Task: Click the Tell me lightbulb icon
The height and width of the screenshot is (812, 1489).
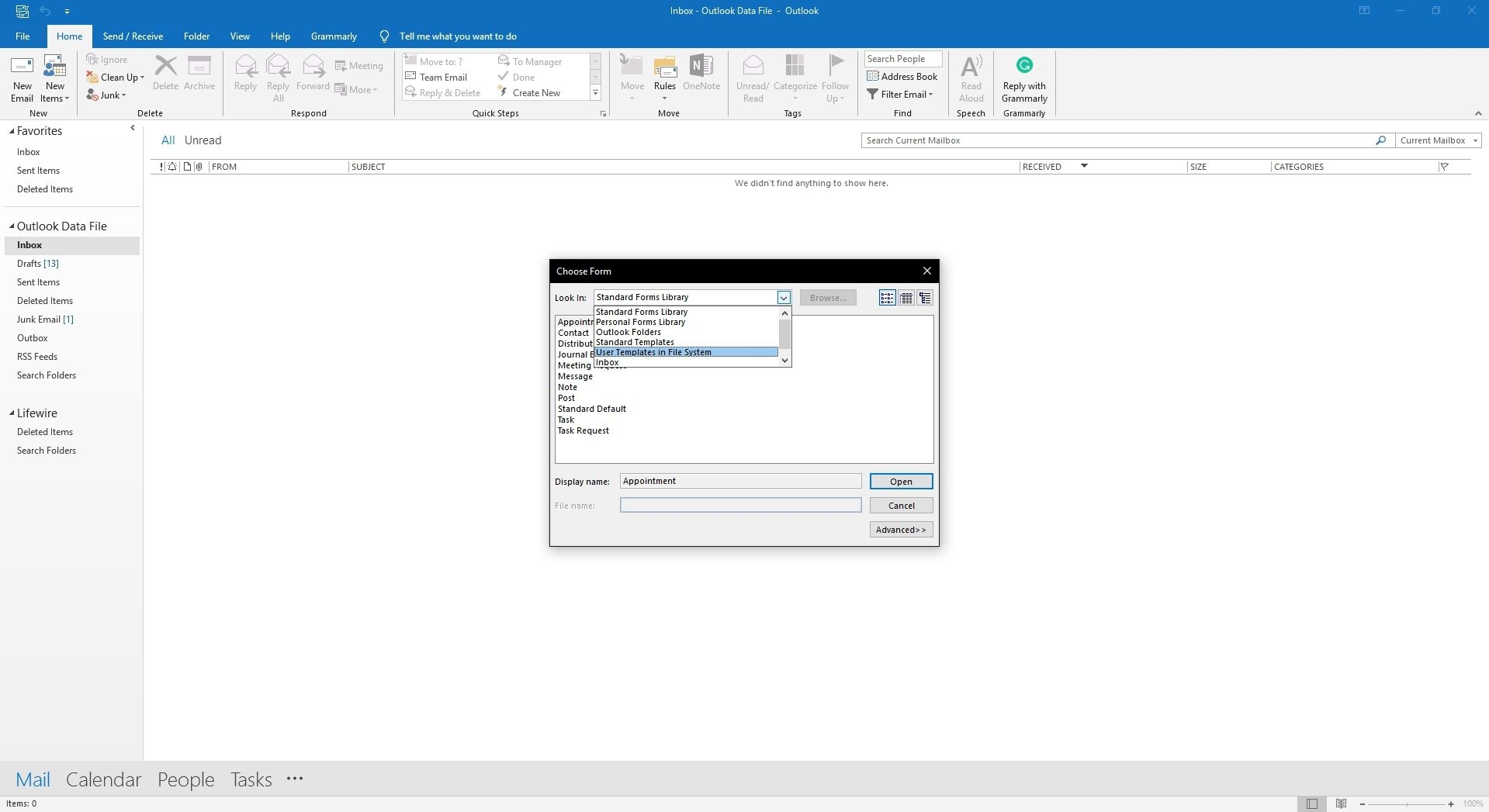Action: point(384,36)
